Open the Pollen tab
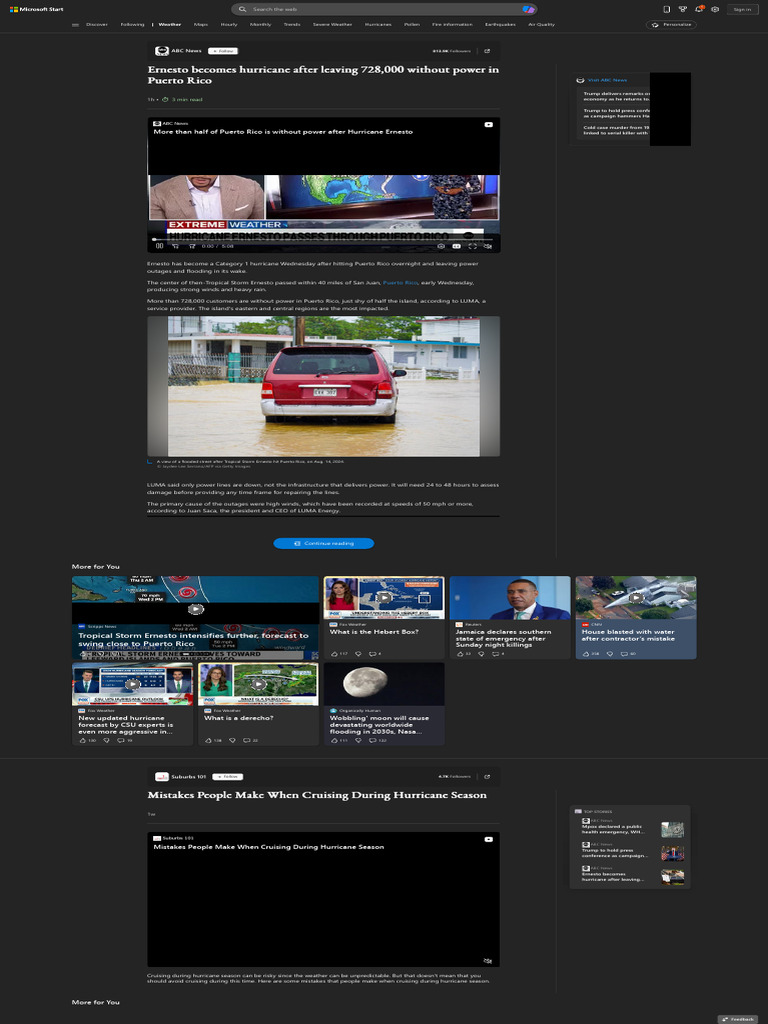 [411, 25]
